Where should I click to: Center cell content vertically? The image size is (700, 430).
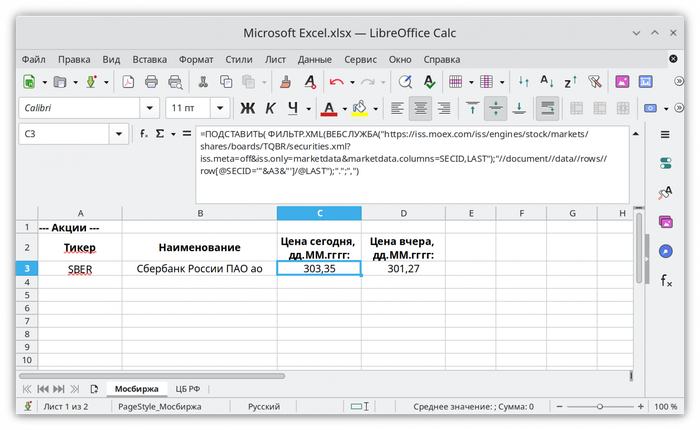tap(496, 108)
